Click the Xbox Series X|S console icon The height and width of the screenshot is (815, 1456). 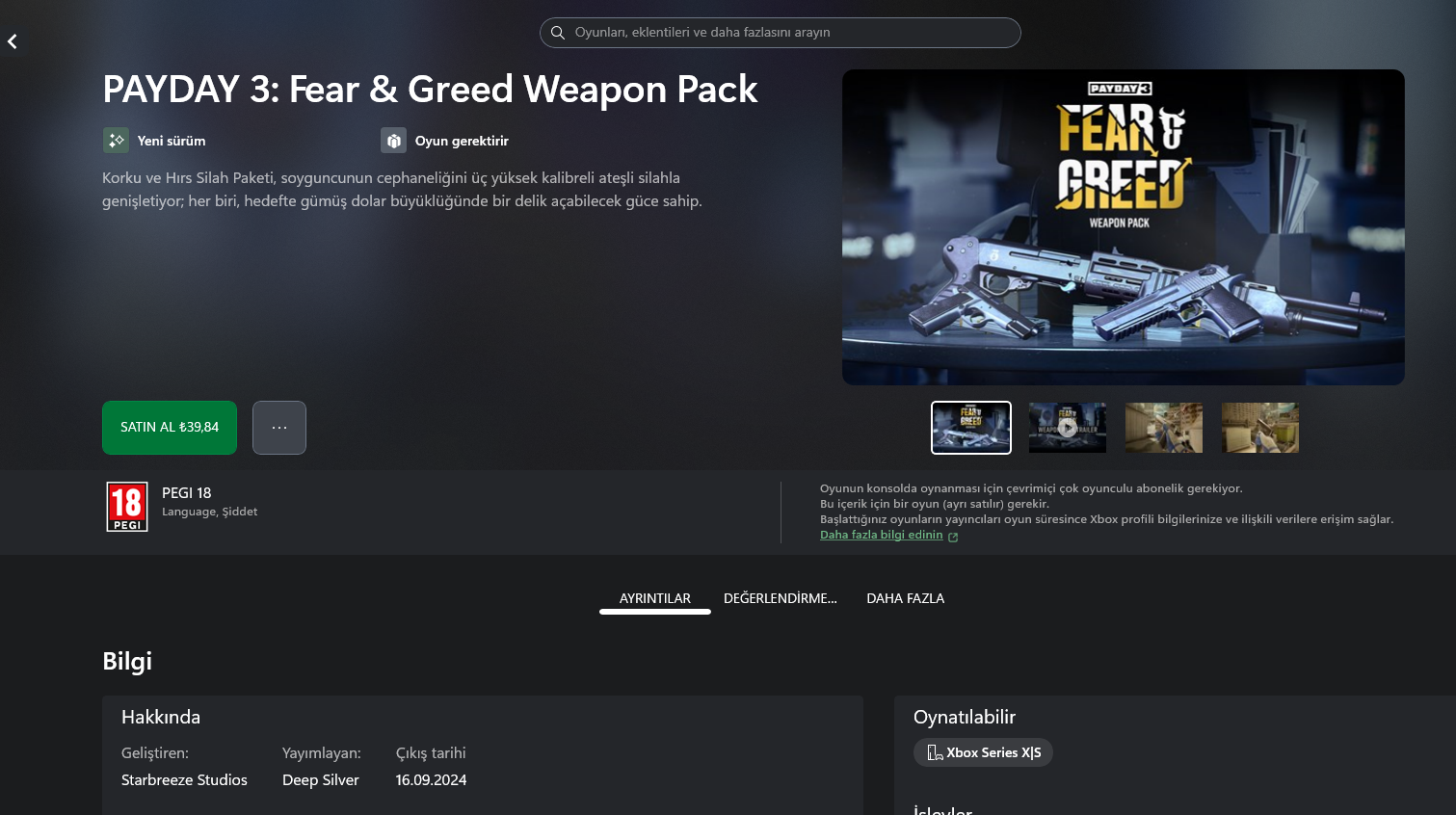[935, 752]
